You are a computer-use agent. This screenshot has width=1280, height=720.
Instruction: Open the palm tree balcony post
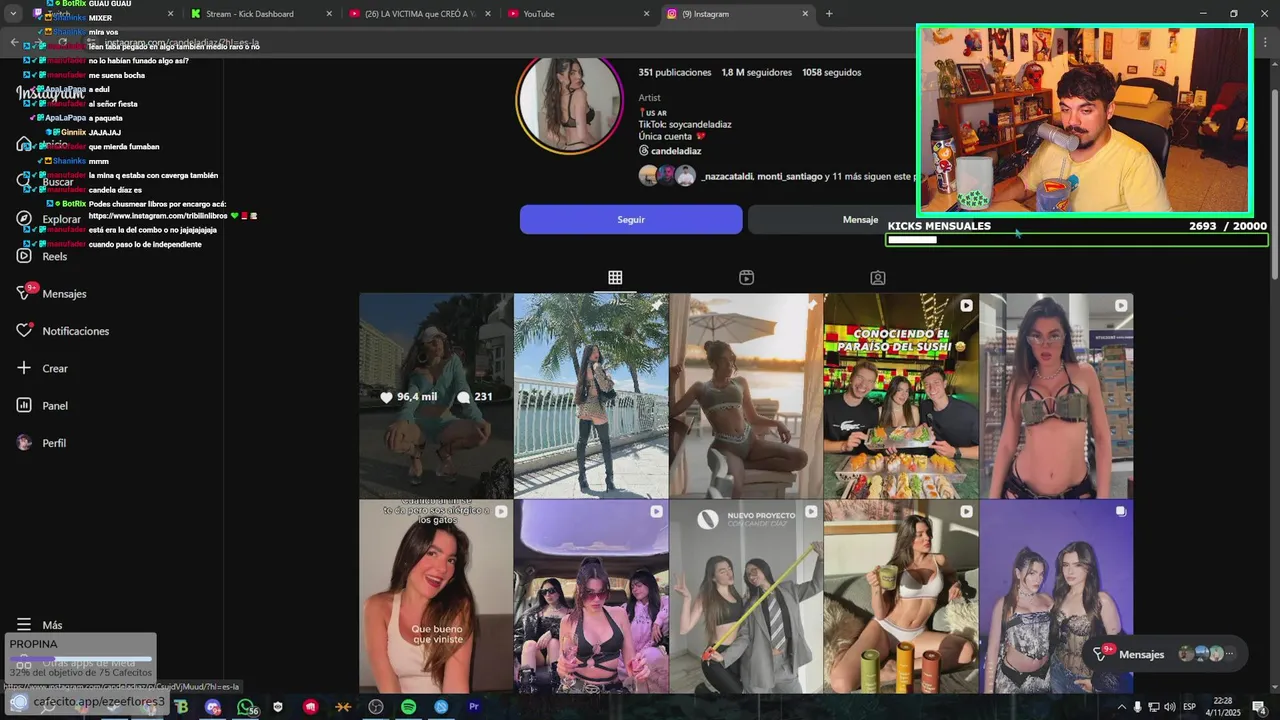591,396
